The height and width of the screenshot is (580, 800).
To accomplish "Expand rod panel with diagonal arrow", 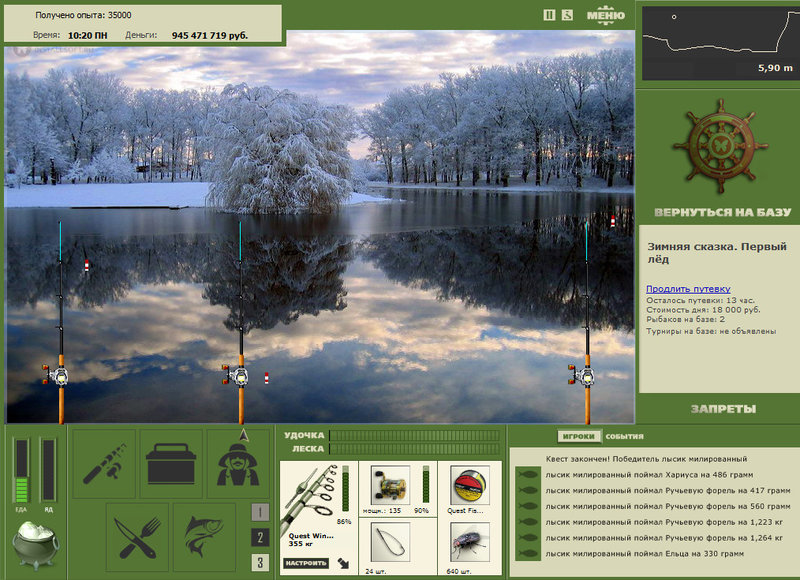I will tap(343, 563).
